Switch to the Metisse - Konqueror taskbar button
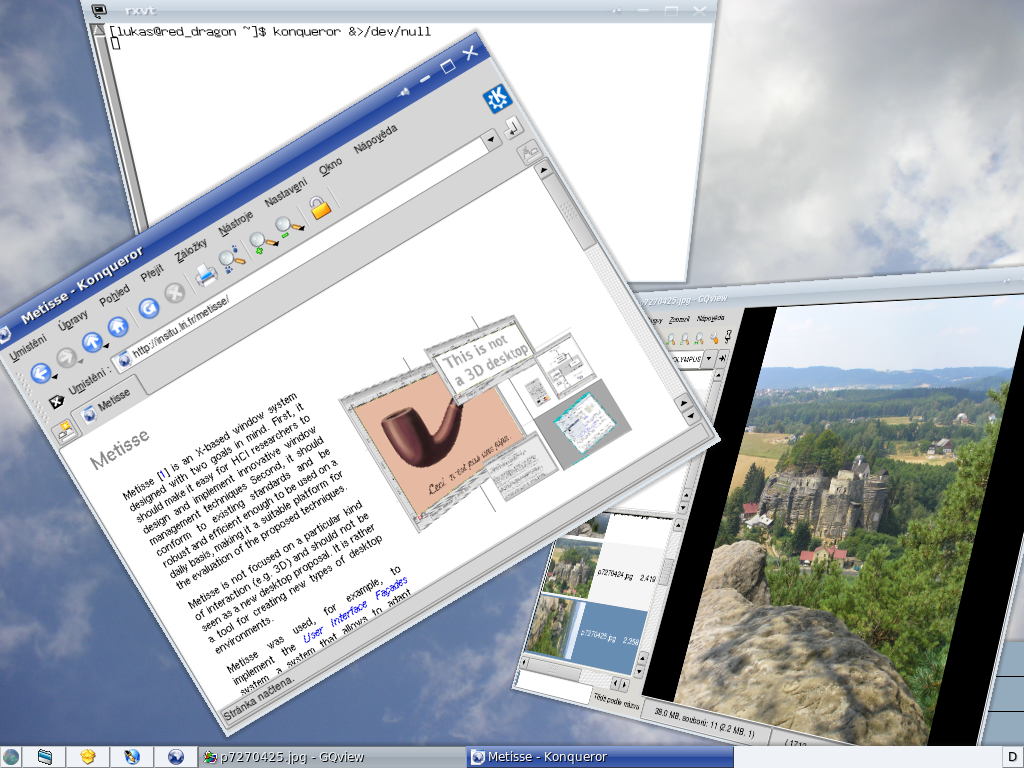 click(x=600, y=757)
